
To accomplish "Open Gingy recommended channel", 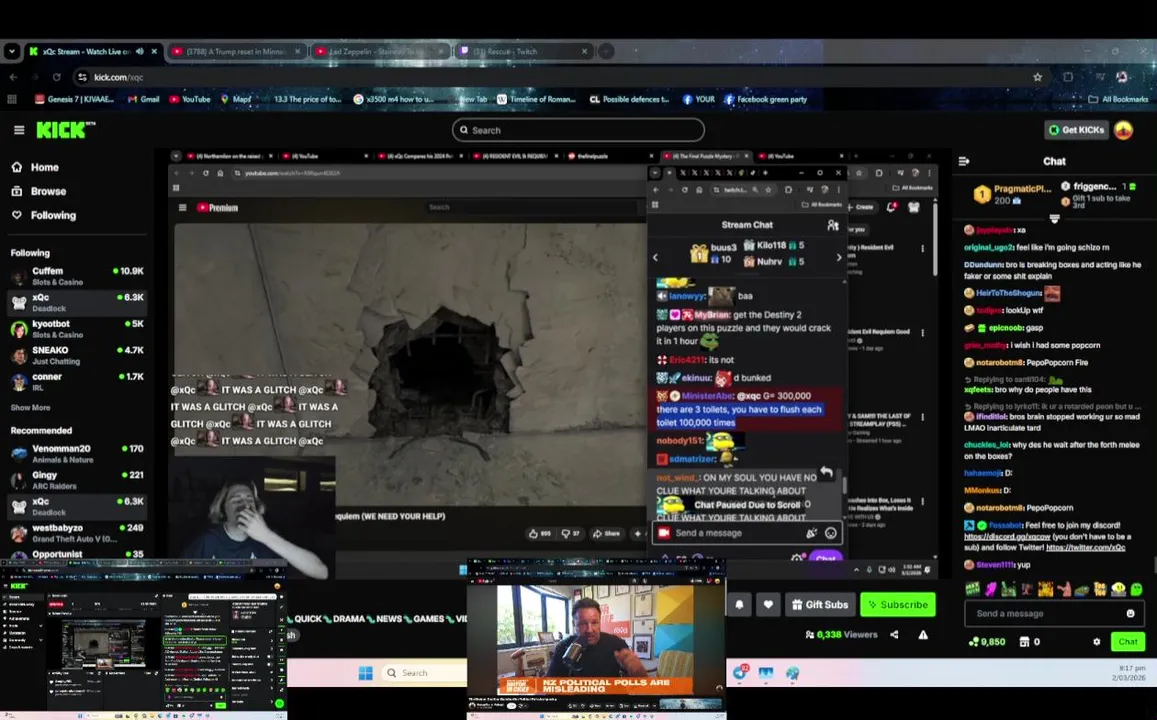I will coord(77,480).
